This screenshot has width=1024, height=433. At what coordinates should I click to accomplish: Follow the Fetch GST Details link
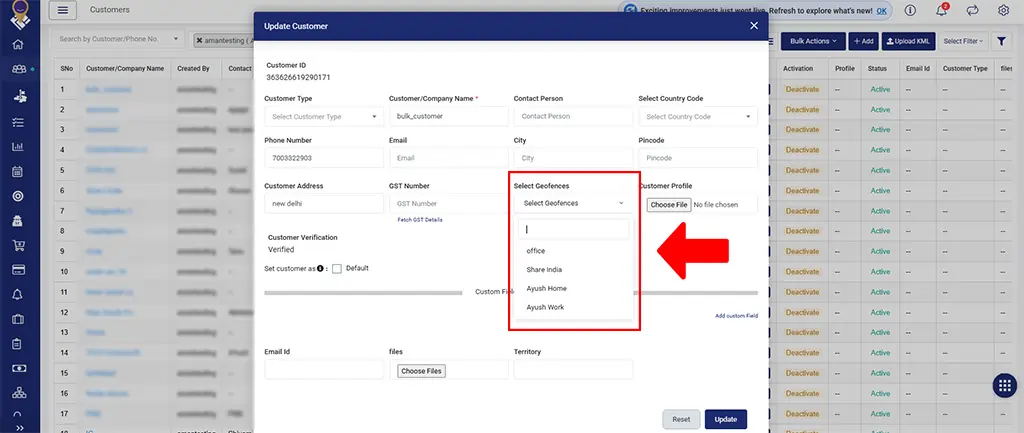420,220
